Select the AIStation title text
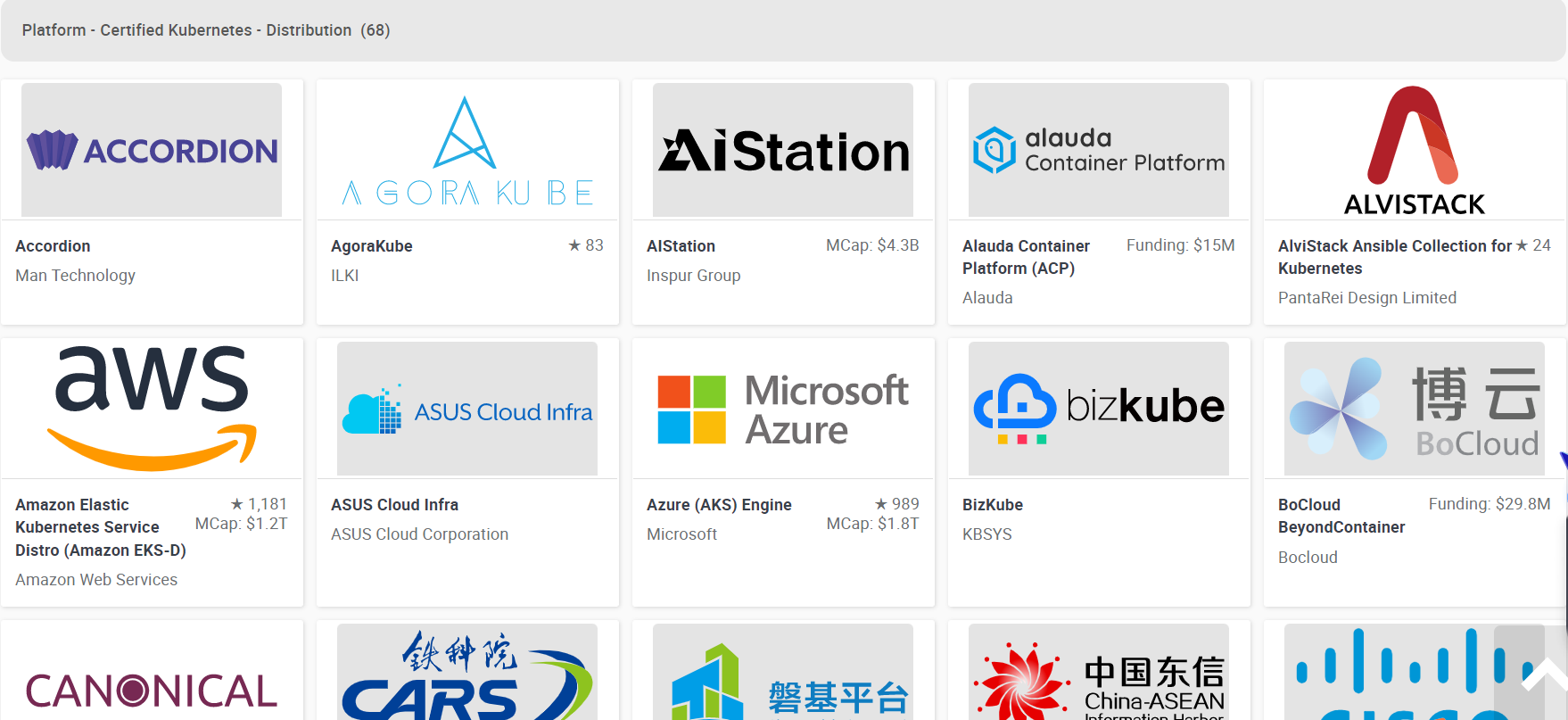Image resolution: width=1568 pixels, height=720 pixels. [x=681, y=246]
